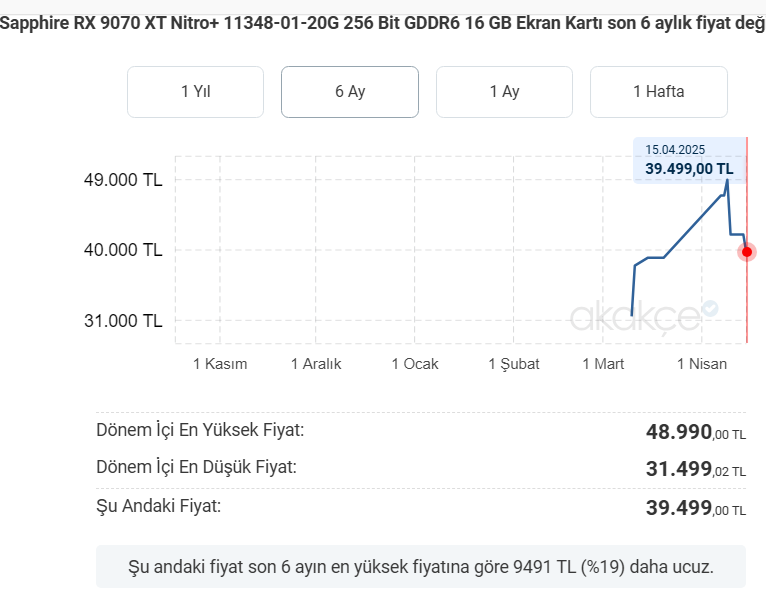Click the 49.000 TL axis label
Screen dimensions: 766x590
[x=123, y=181]
